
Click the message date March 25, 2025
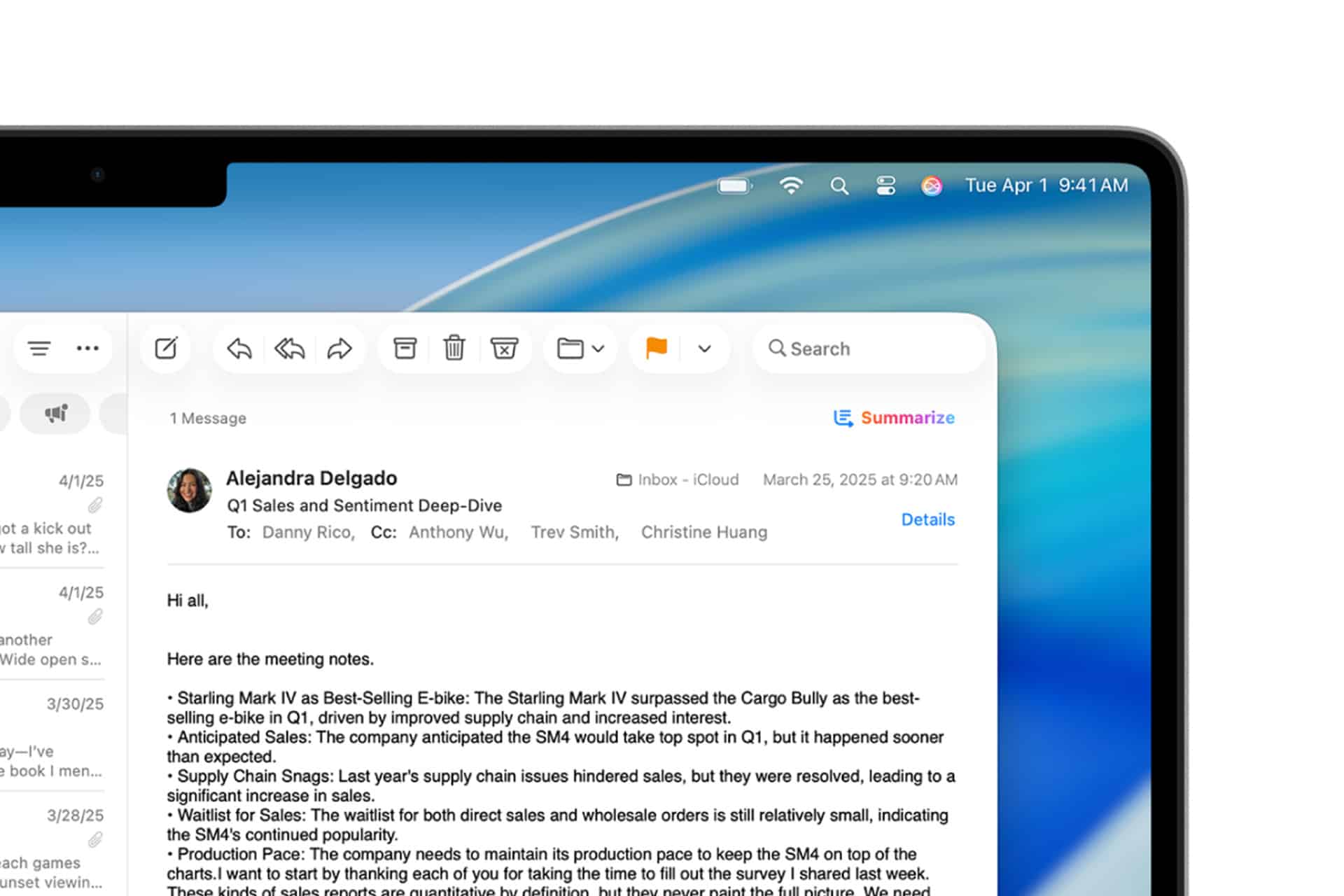pos(860,479)
